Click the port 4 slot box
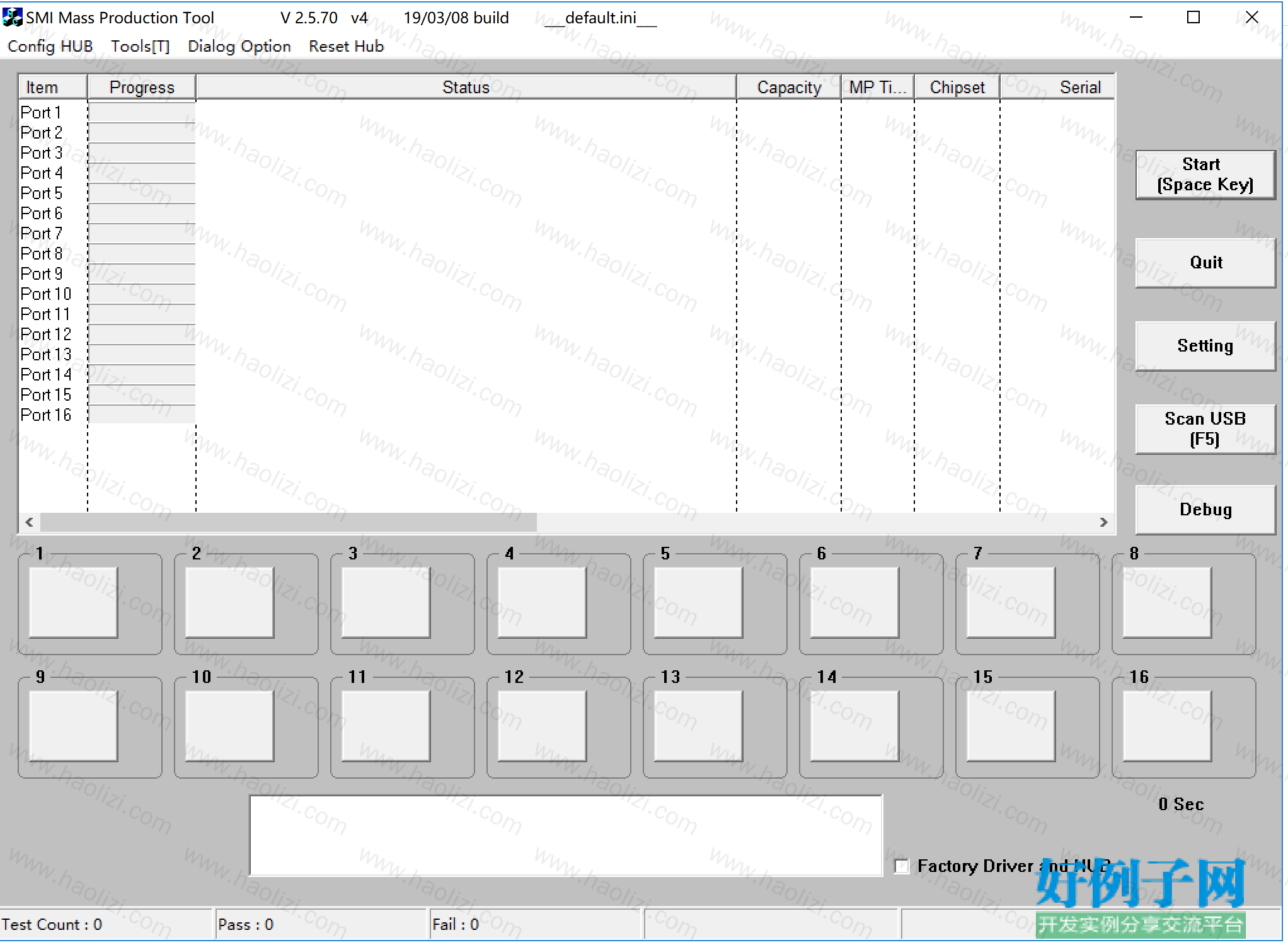Screen dimensions: 1288x945 pos(542,602)
